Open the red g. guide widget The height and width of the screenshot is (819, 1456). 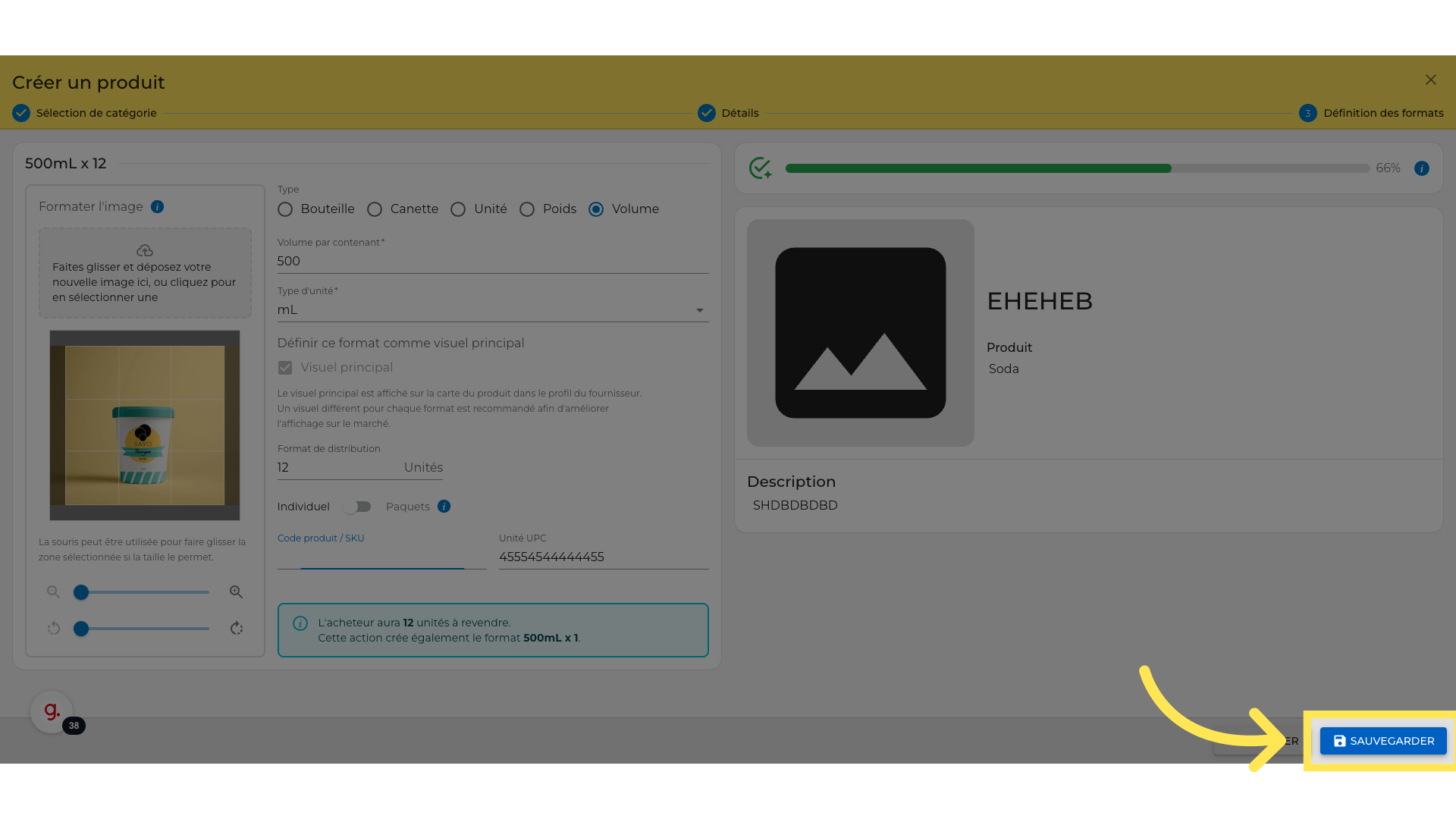(52, 711)
